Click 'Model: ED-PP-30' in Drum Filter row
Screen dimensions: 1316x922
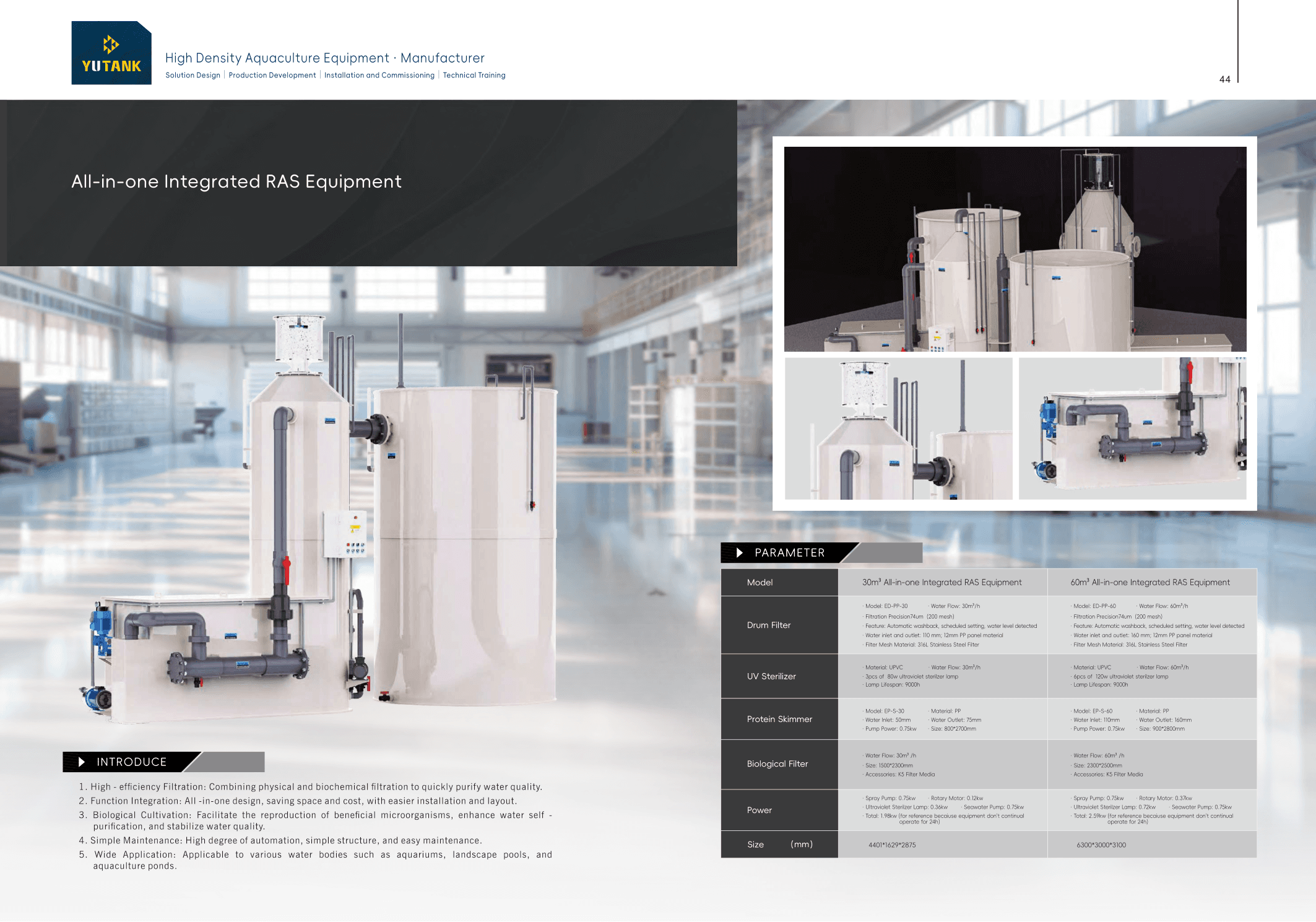(886, 606)
